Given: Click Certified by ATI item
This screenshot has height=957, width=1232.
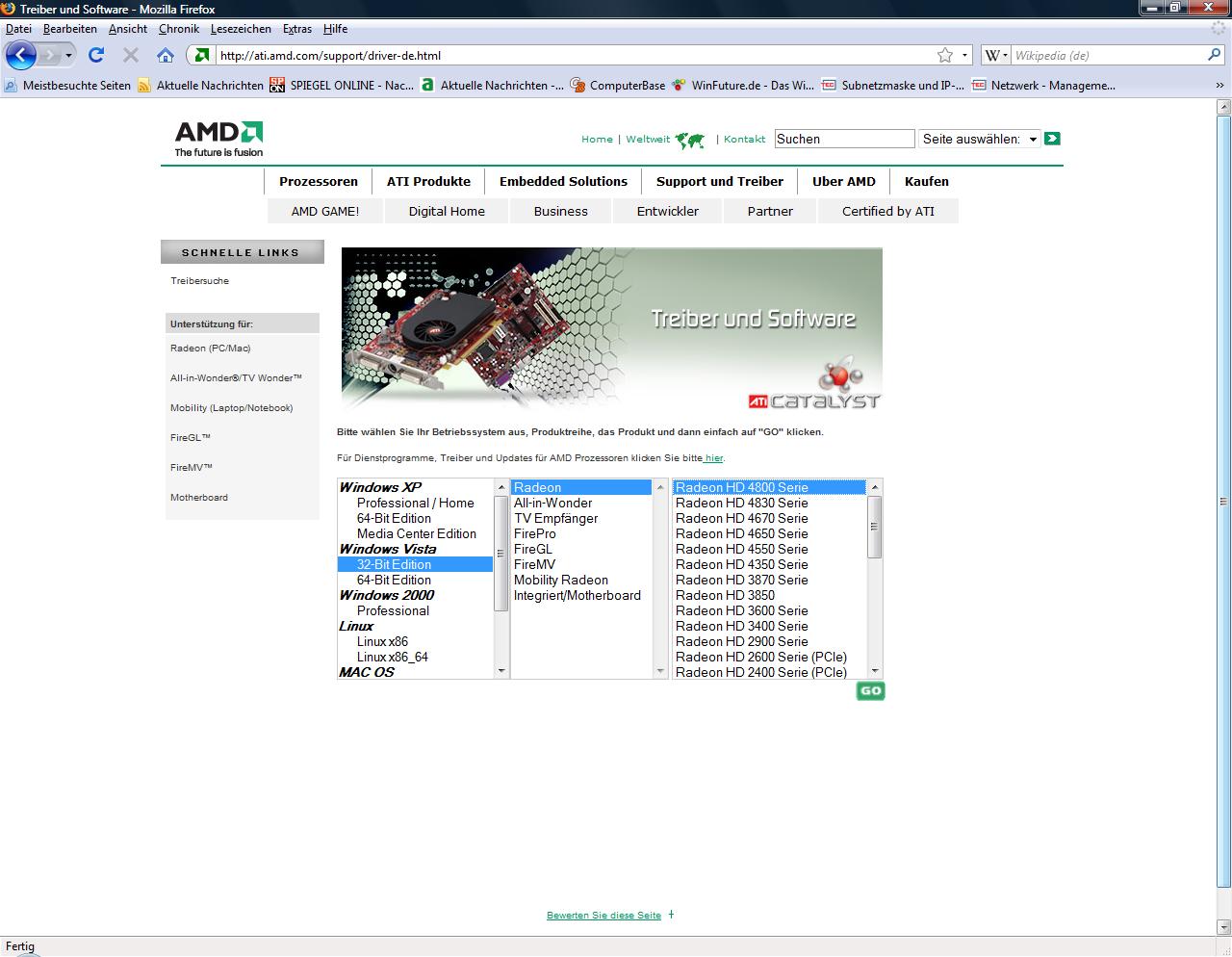Looking at the screenshot, I should tap(888, 211).
